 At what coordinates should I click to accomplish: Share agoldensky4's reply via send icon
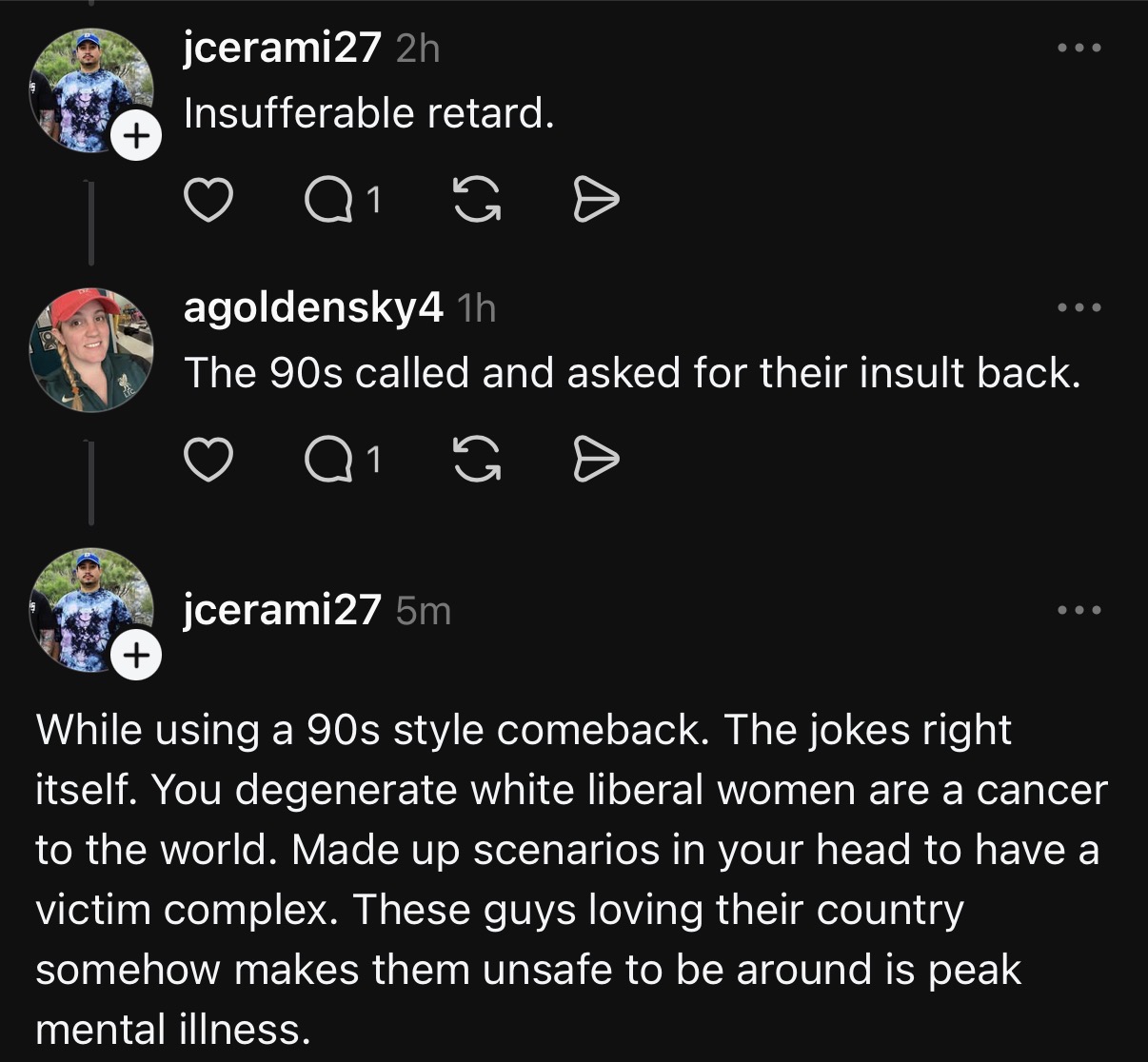coord(596,461)
